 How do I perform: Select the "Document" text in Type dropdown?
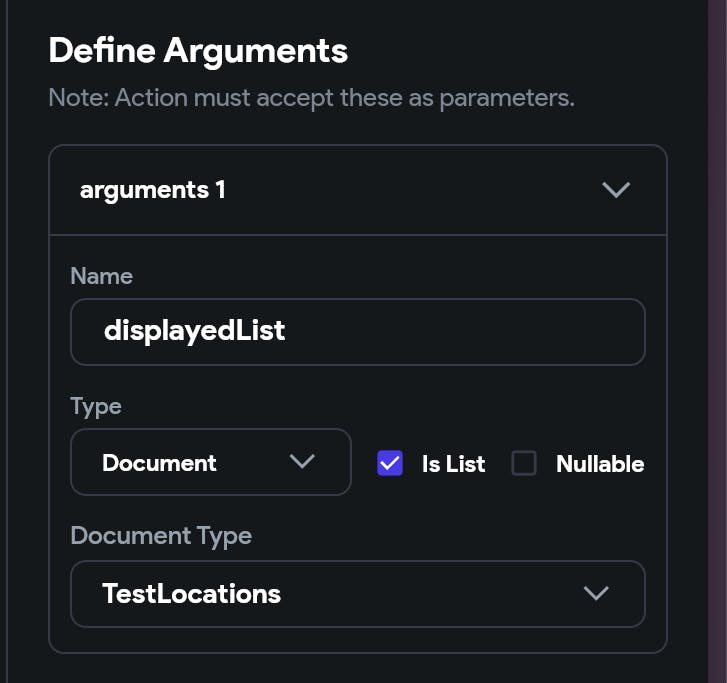tap(159, 463)
